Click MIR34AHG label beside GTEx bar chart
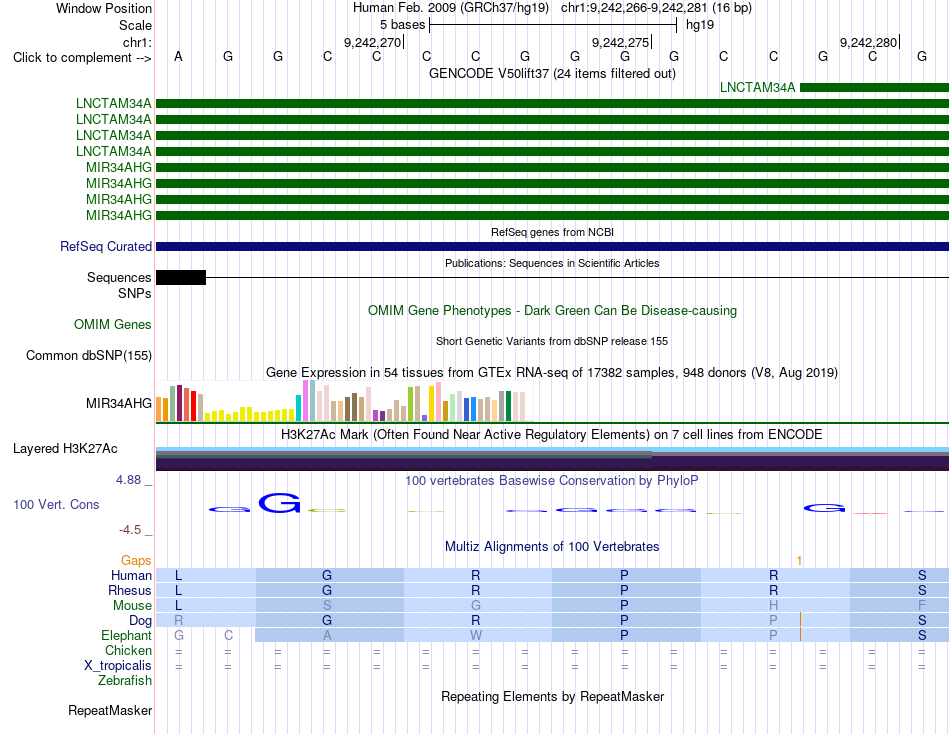Screen dimensions: 950x734 [x=119, y=403]
